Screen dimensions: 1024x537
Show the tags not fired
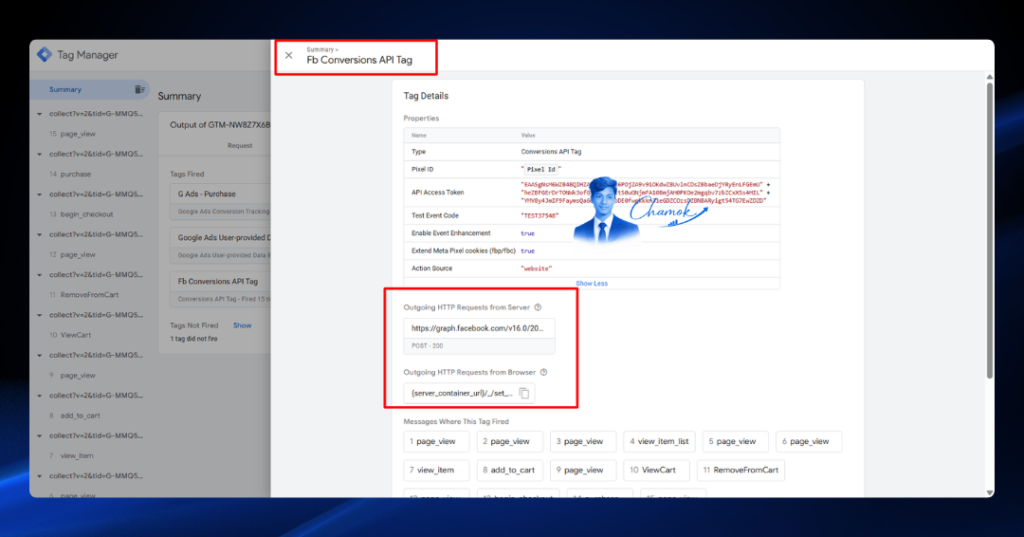click(x=242, y=325)
